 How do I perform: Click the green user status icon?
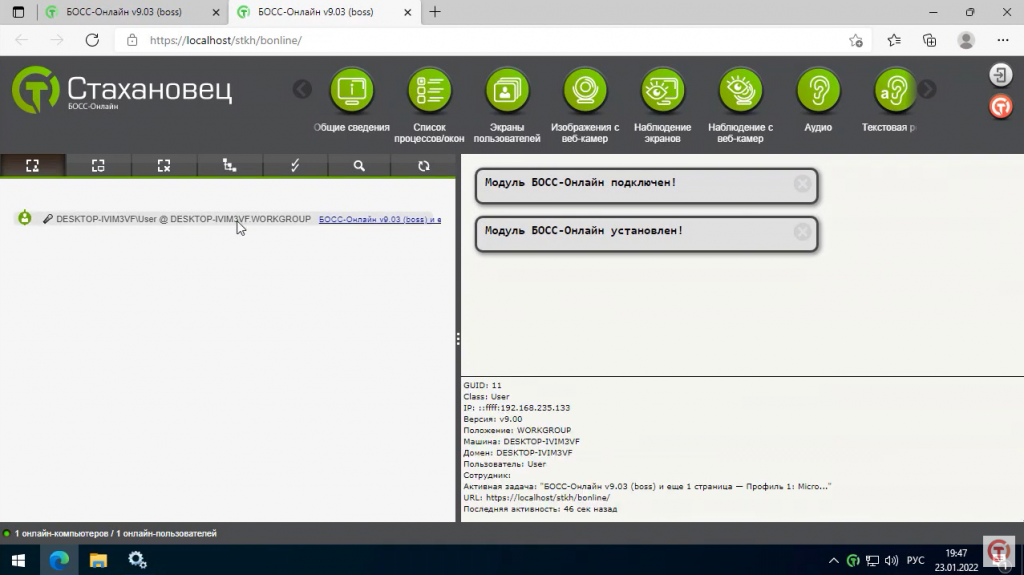(x=25, y=218)
